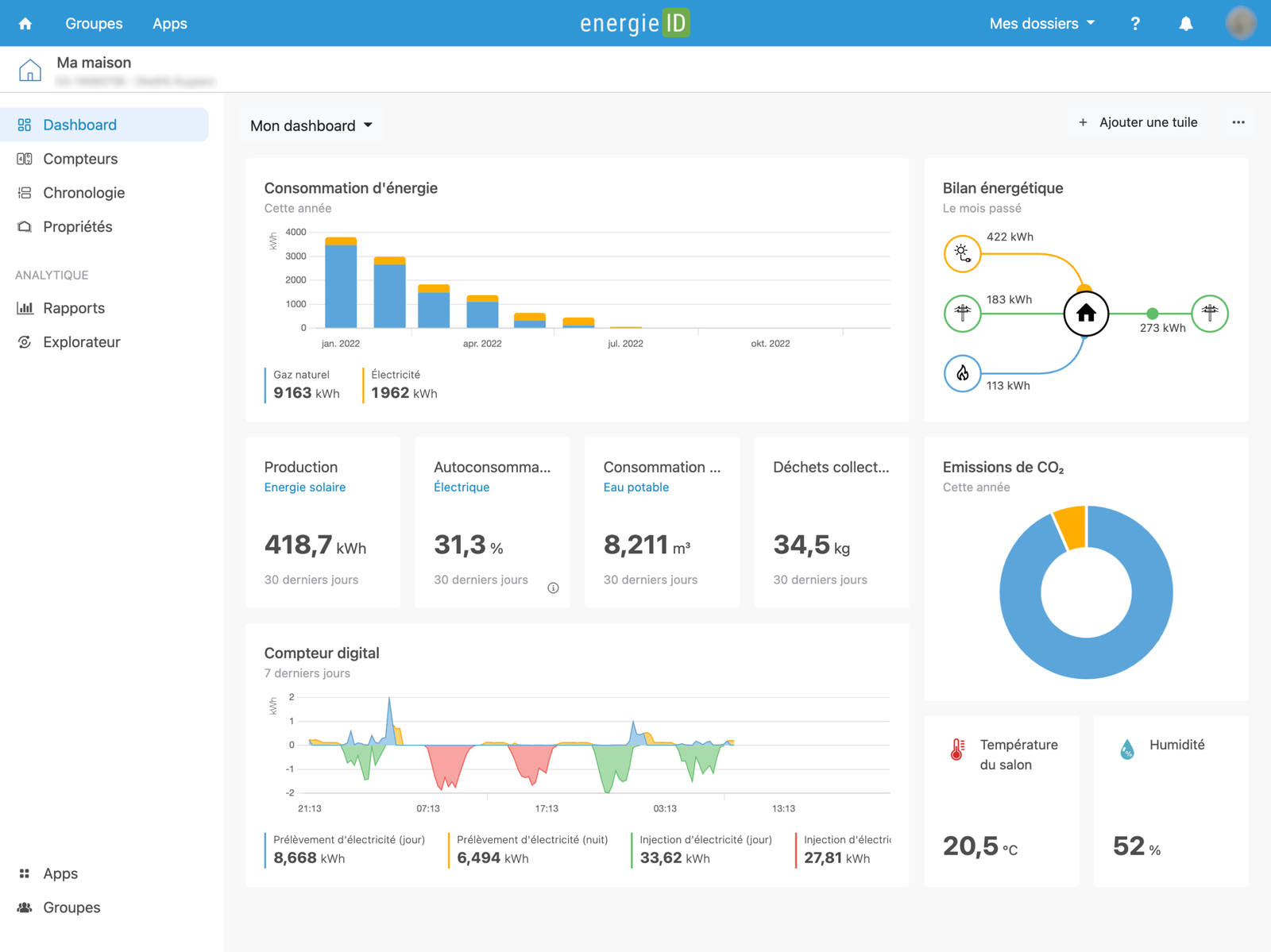Viewport: 1271px width, 952px height.
Task: Open the Mes dossiers dropdown
Action: tap(1041, 24)
